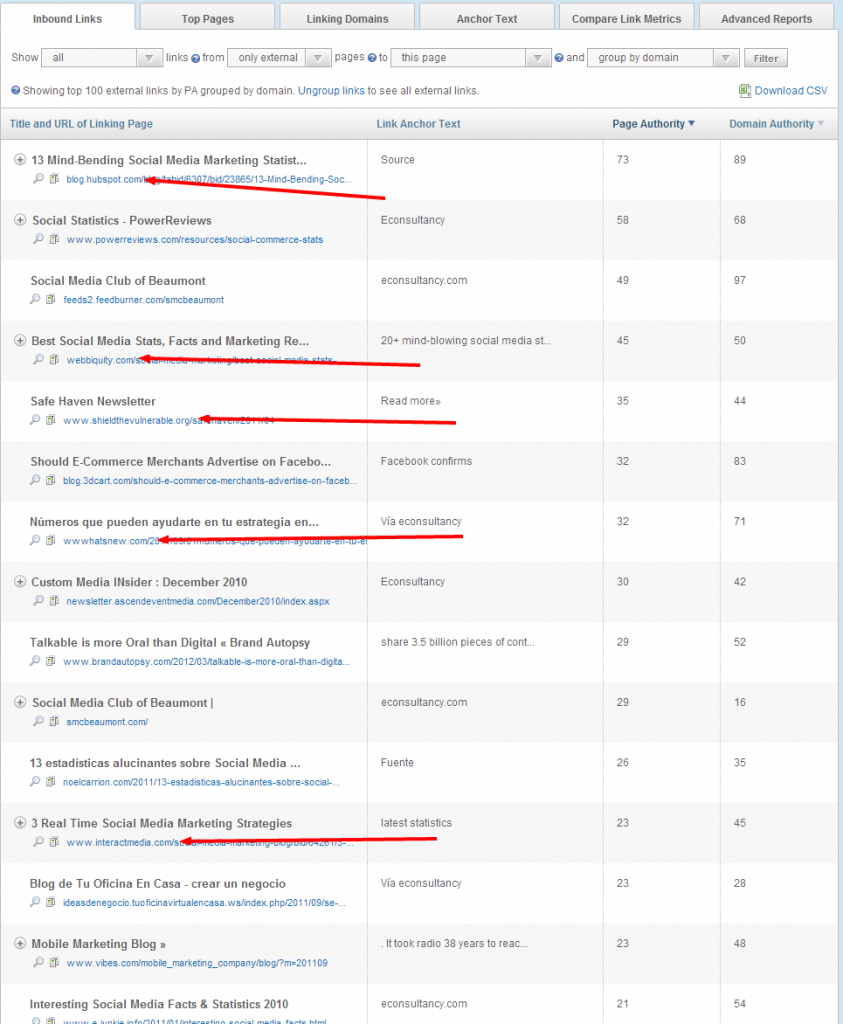Open the 'only external' source dropdown
The width and height of the screenshot is (843, 1024).
[280, 58]
